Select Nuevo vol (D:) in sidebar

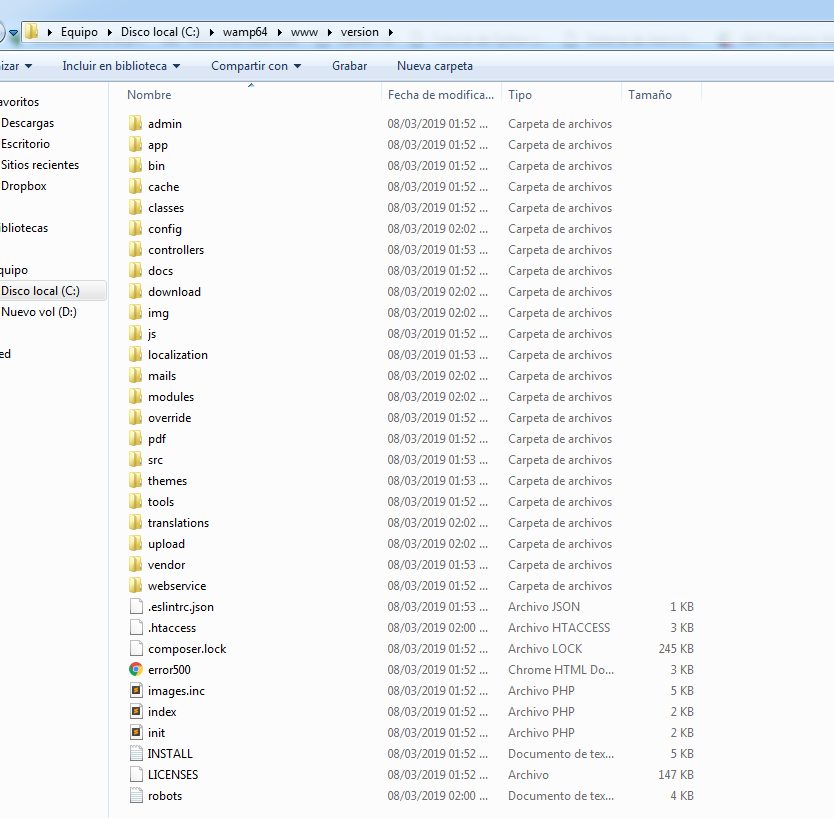[x=39, y=312]
